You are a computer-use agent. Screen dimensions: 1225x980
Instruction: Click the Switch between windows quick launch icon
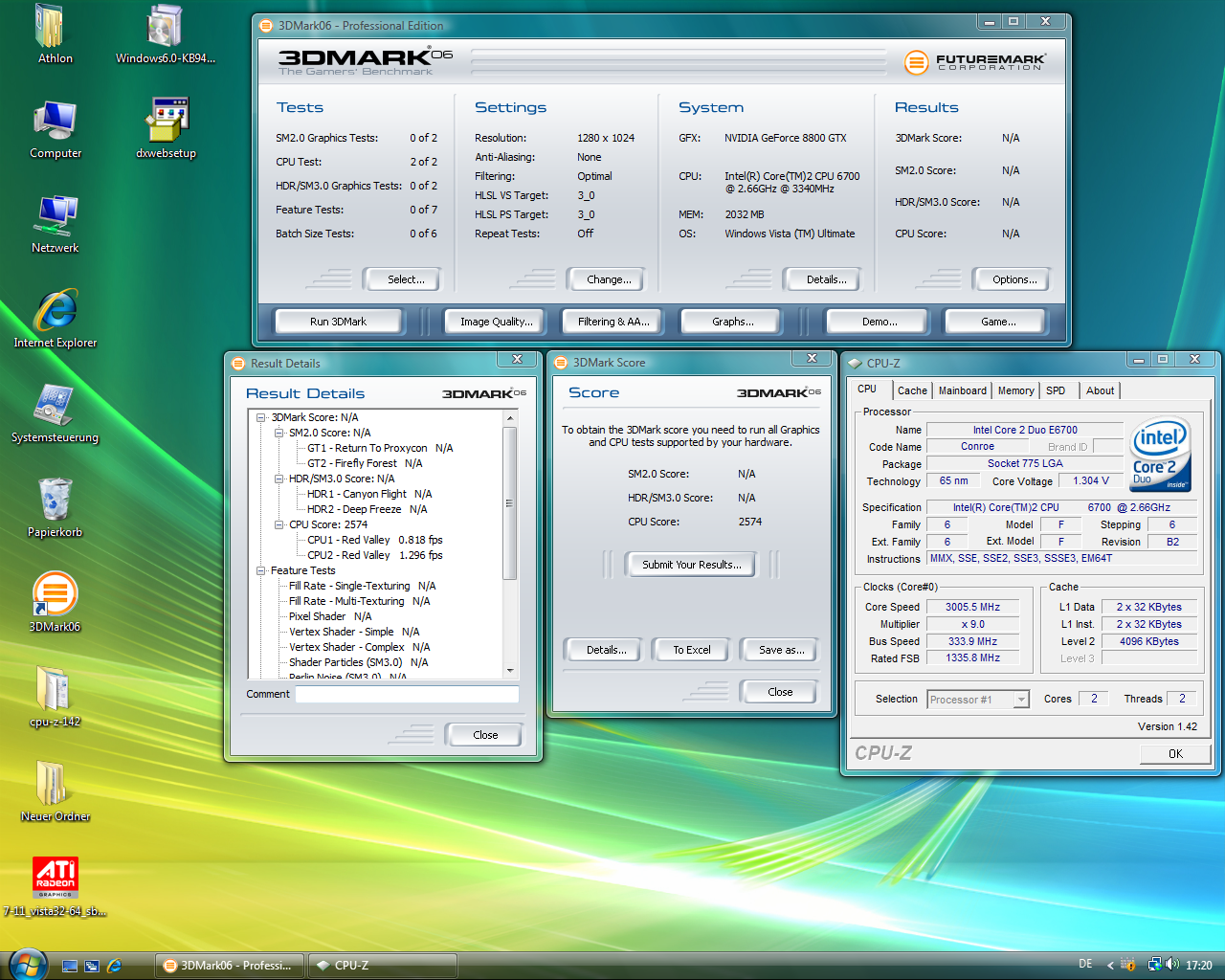(x=92, y=966)
